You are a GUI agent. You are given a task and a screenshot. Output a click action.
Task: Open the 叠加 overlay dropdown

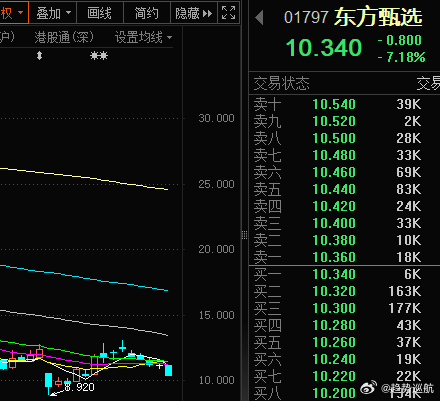click(x=53, y=13)
